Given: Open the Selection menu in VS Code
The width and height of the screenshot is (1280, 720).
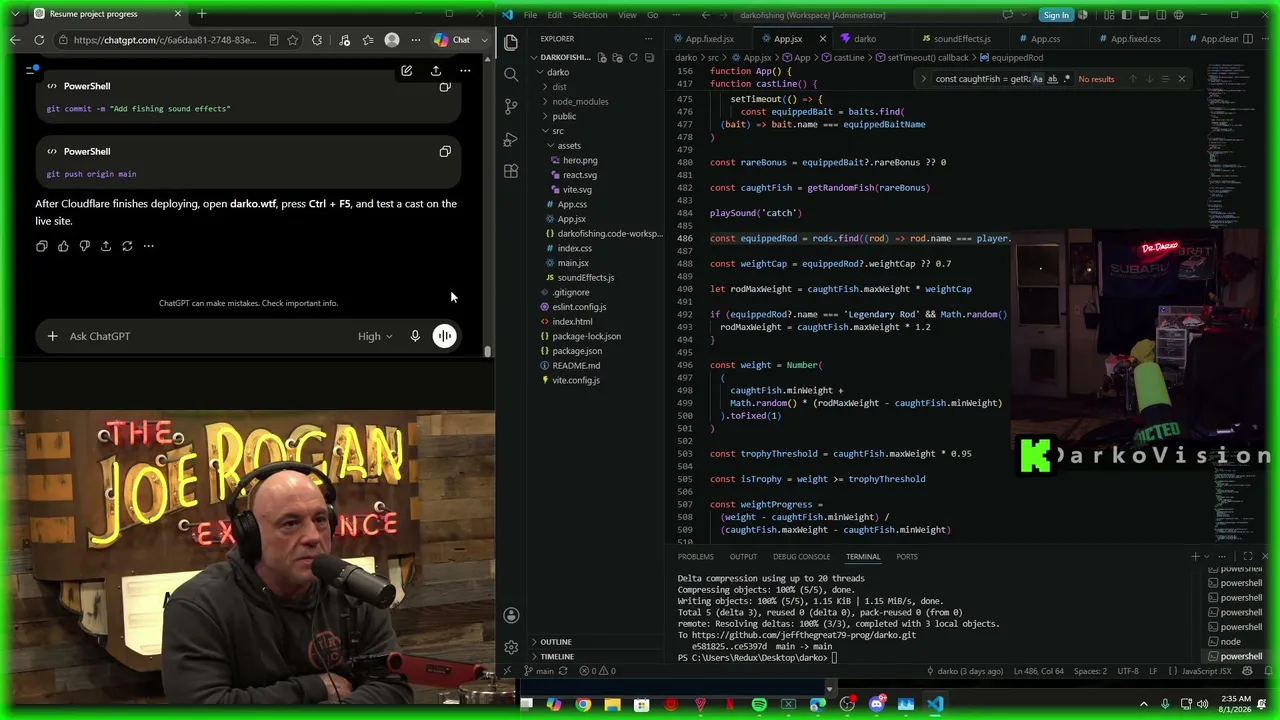Looking at the screenshot, I should point(590,15).
